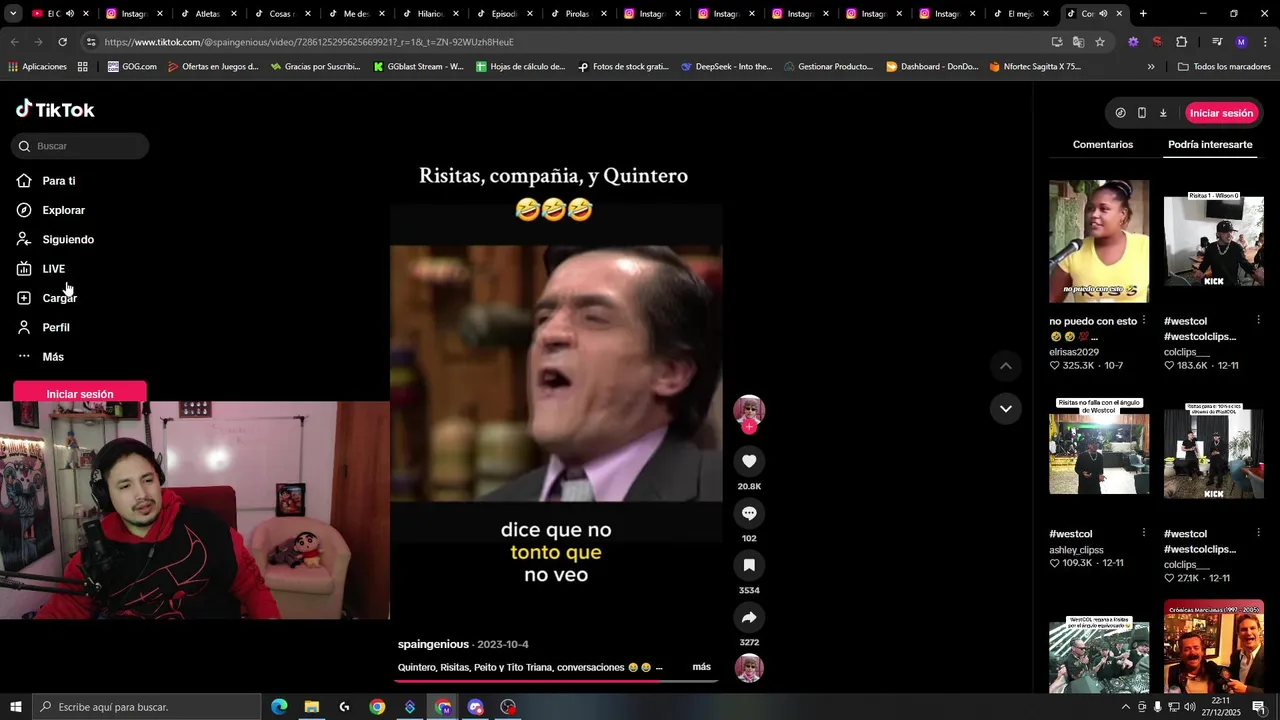The image size is (1280, 720).
Task: Open video comments bubble icon showing 102
Action: pos(749,513)
